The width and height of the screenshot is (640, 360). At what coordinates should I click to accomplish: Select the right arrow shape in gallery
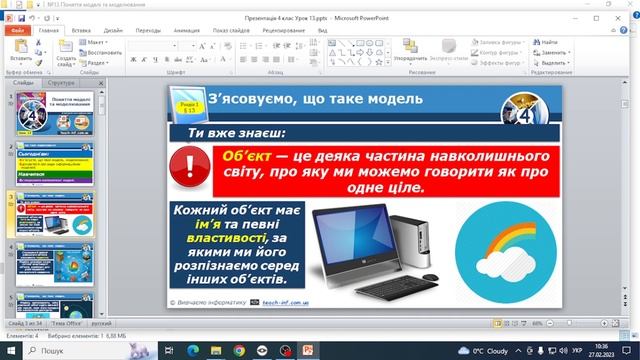click(360, 53)
